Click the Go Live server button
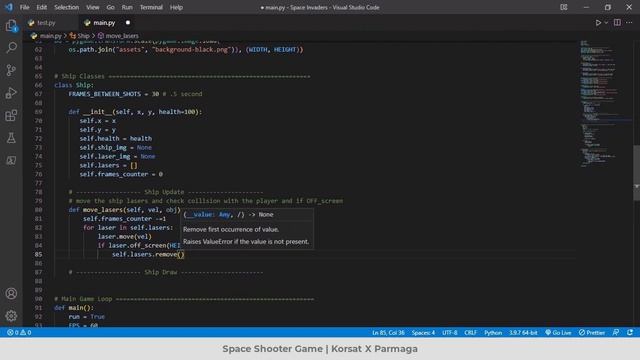Screen dimensions: 640x360 coord(558,333)
